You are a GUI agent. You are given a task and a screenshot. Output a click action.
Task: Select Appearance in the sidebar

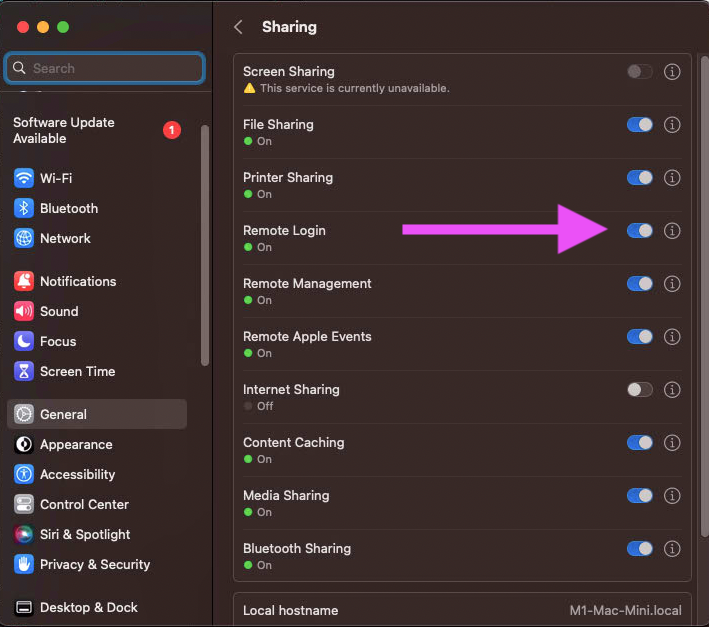coord(76,444)
